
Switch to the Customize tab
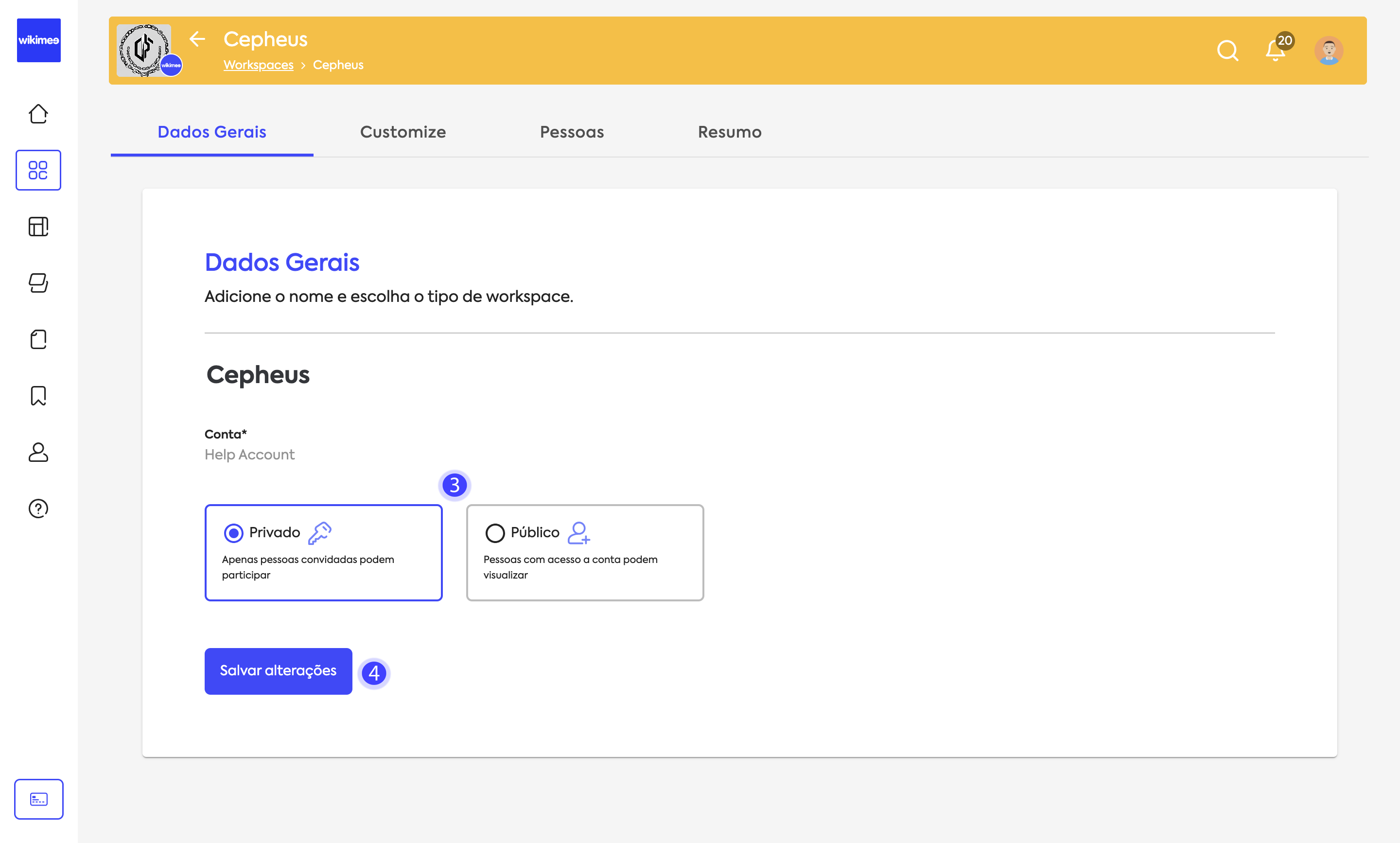tap(402, 132)
